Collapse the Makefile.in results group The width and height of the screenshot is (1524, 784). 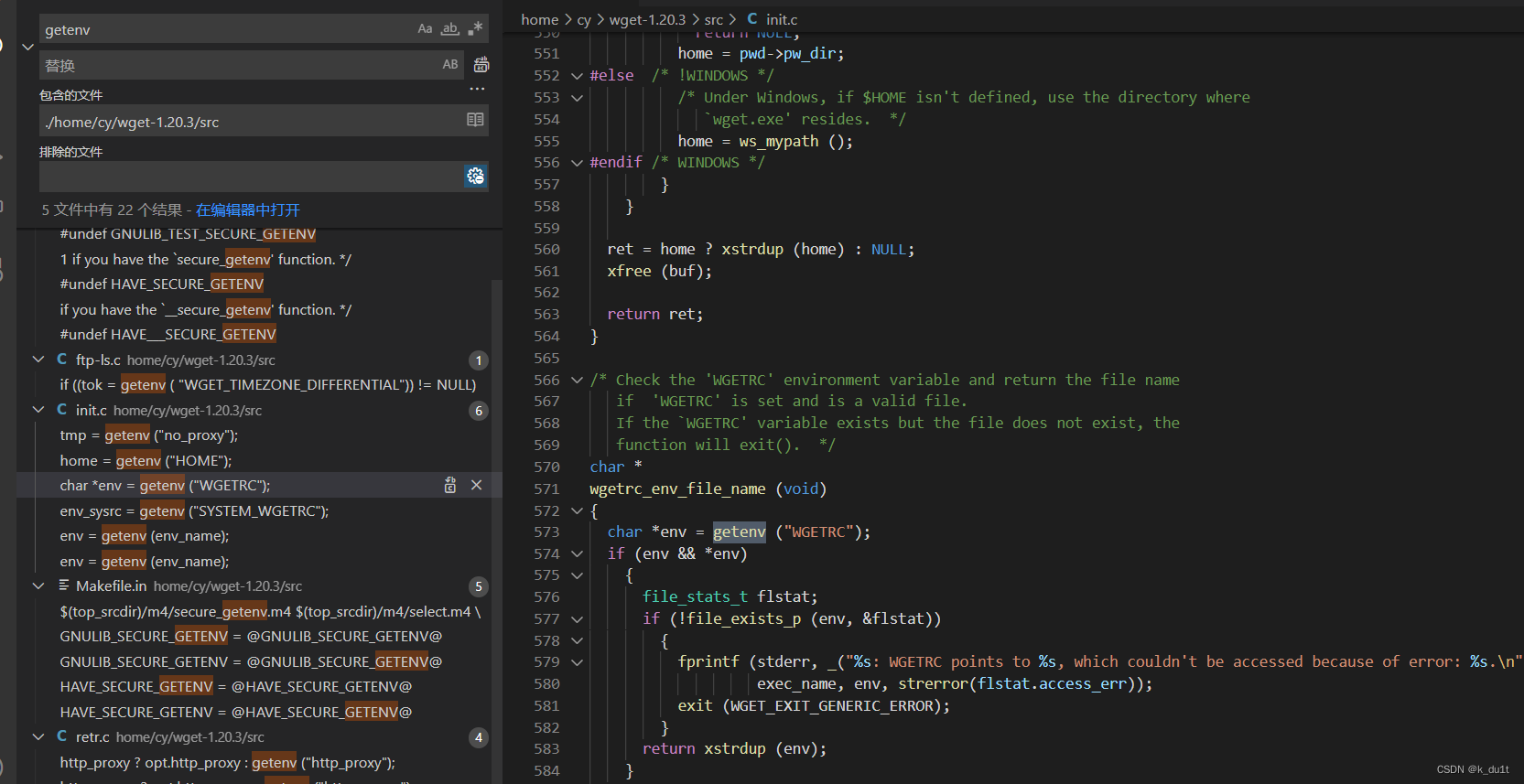pos(38,586)
